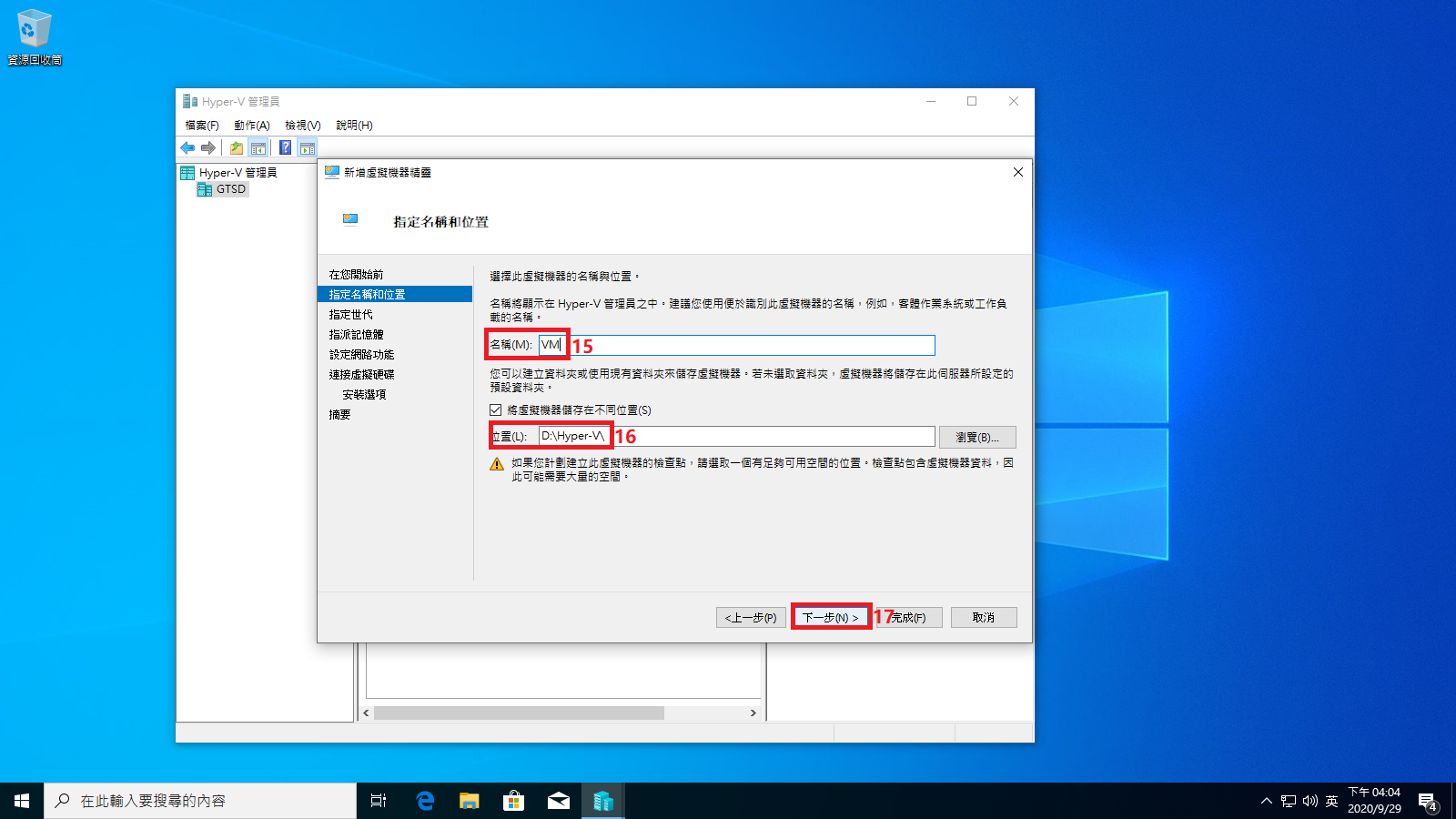Click the horizontal scrollbar thumb
The width and height of the screenshot is (1456, 819).
519,713
